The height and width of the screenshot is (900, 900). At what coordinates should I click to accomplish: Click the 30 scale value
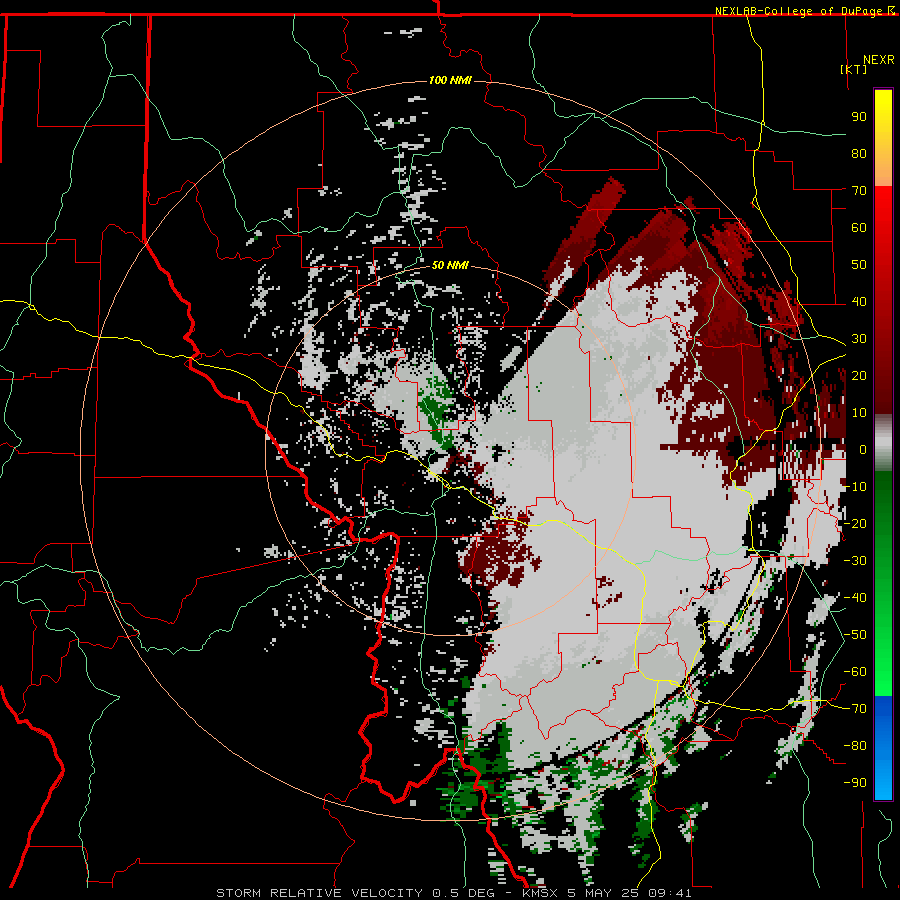[859, 339]
